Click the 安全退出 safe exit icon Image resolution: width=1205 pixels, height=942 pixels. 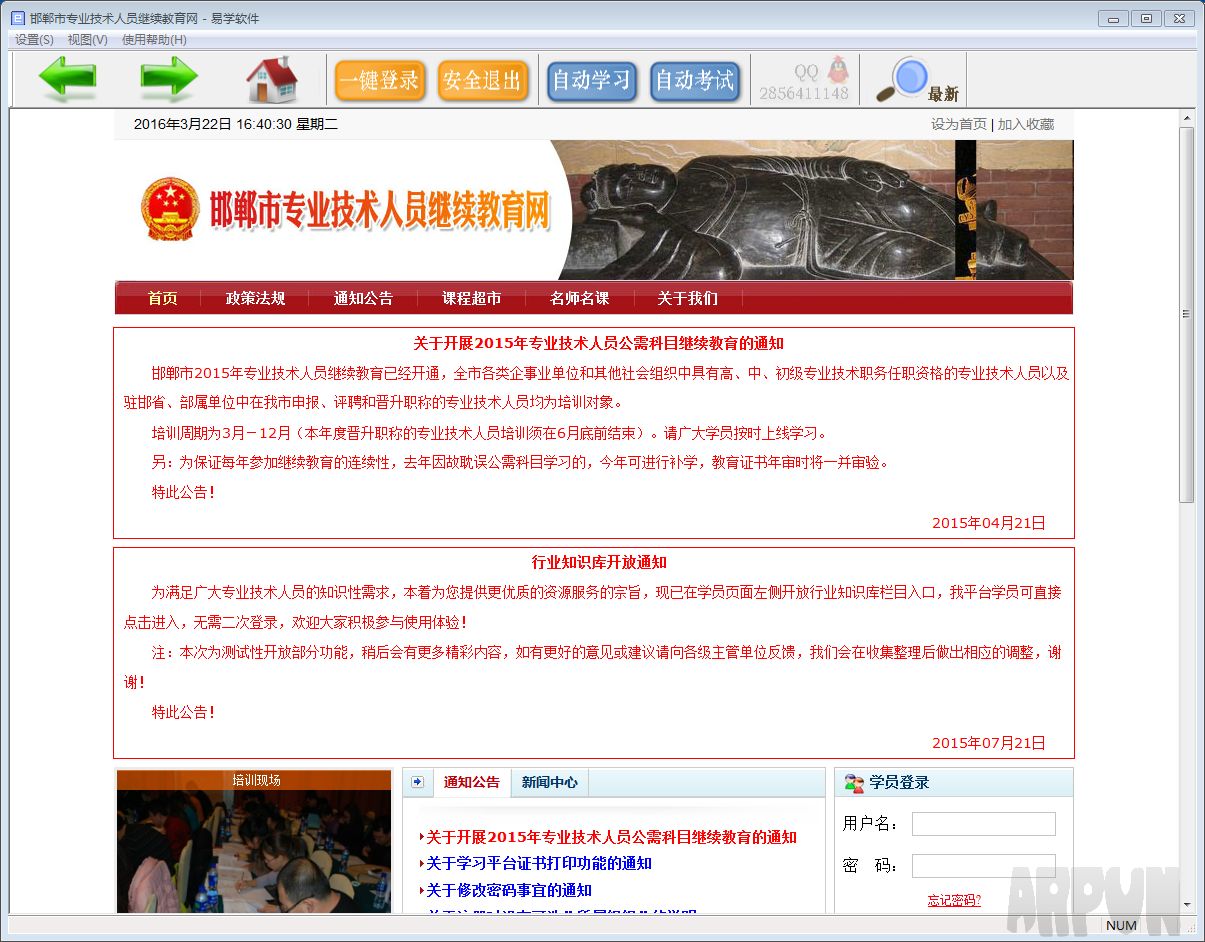(483, 80)
